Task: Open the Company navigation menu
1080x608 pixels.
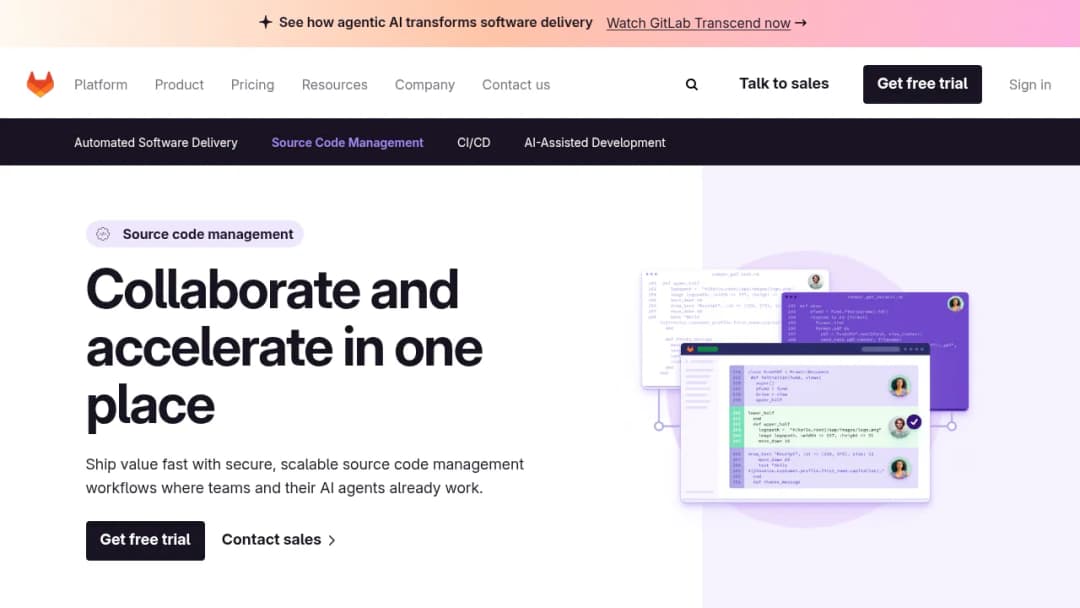Action: pyautogui.click(x=425, y=85)
